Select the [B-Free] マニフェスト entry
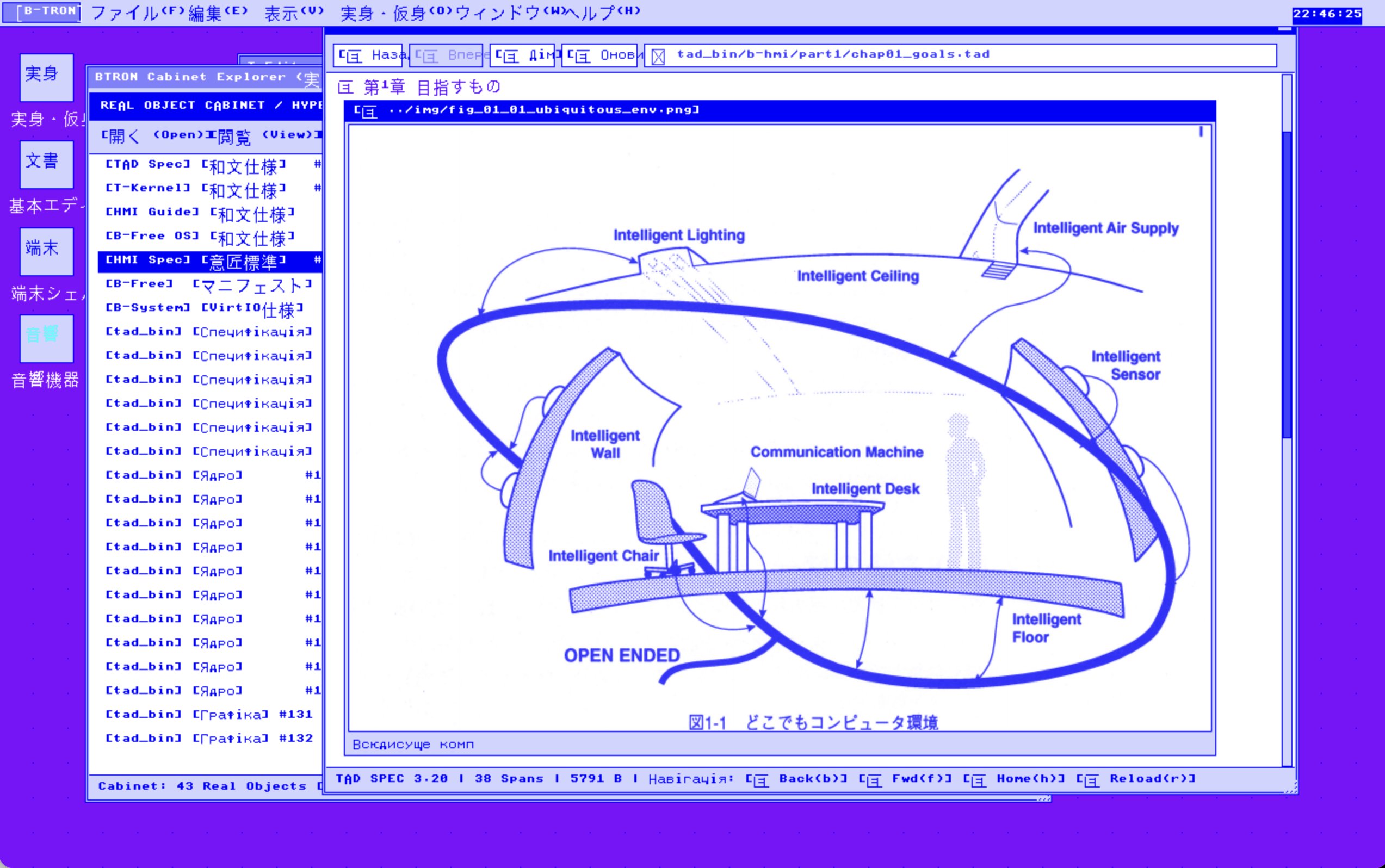Image resolution: width=1385 pixels, height=868 pixels. pos(209,285)
